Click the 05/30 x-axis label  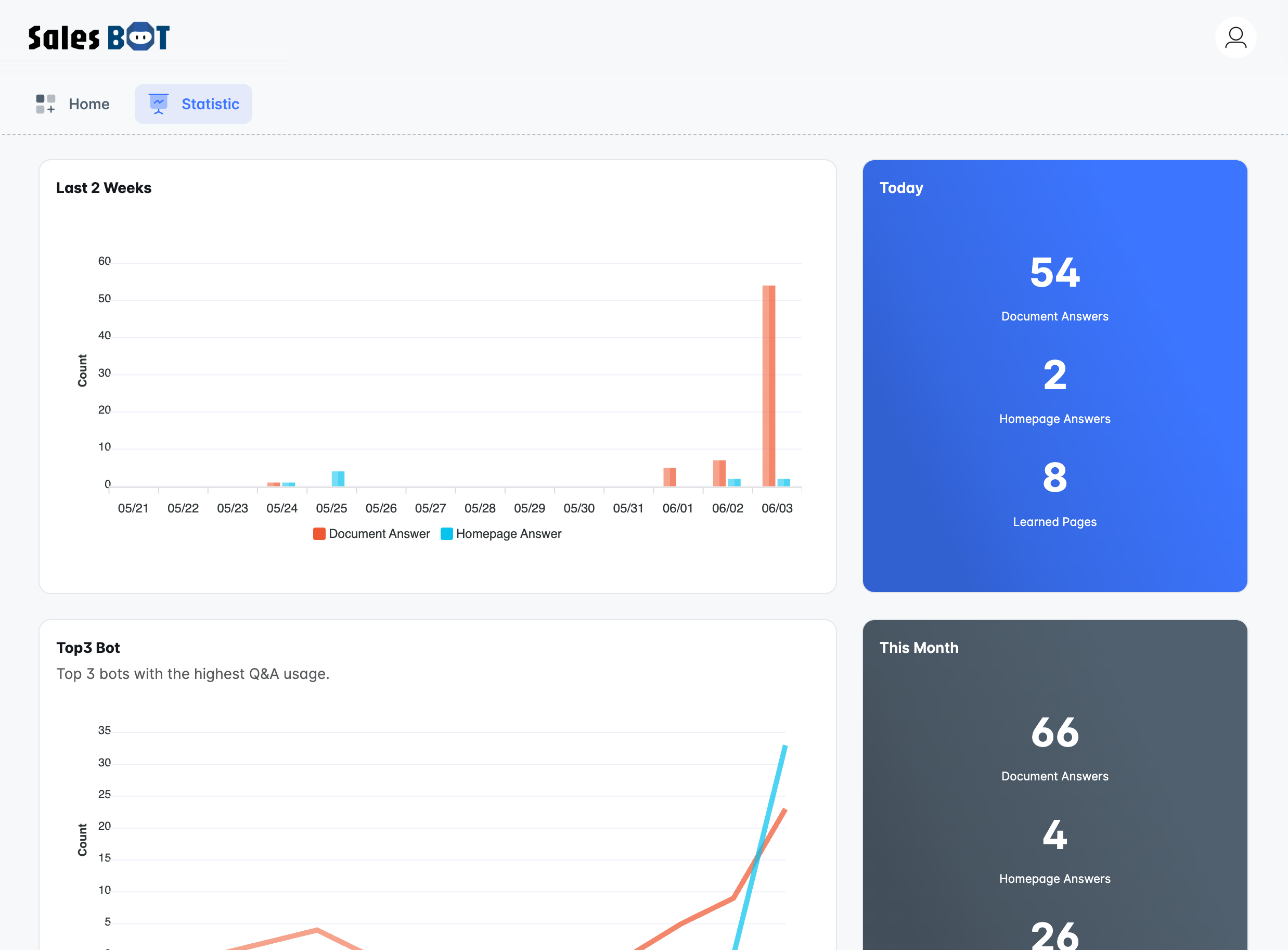coord(579,508)
